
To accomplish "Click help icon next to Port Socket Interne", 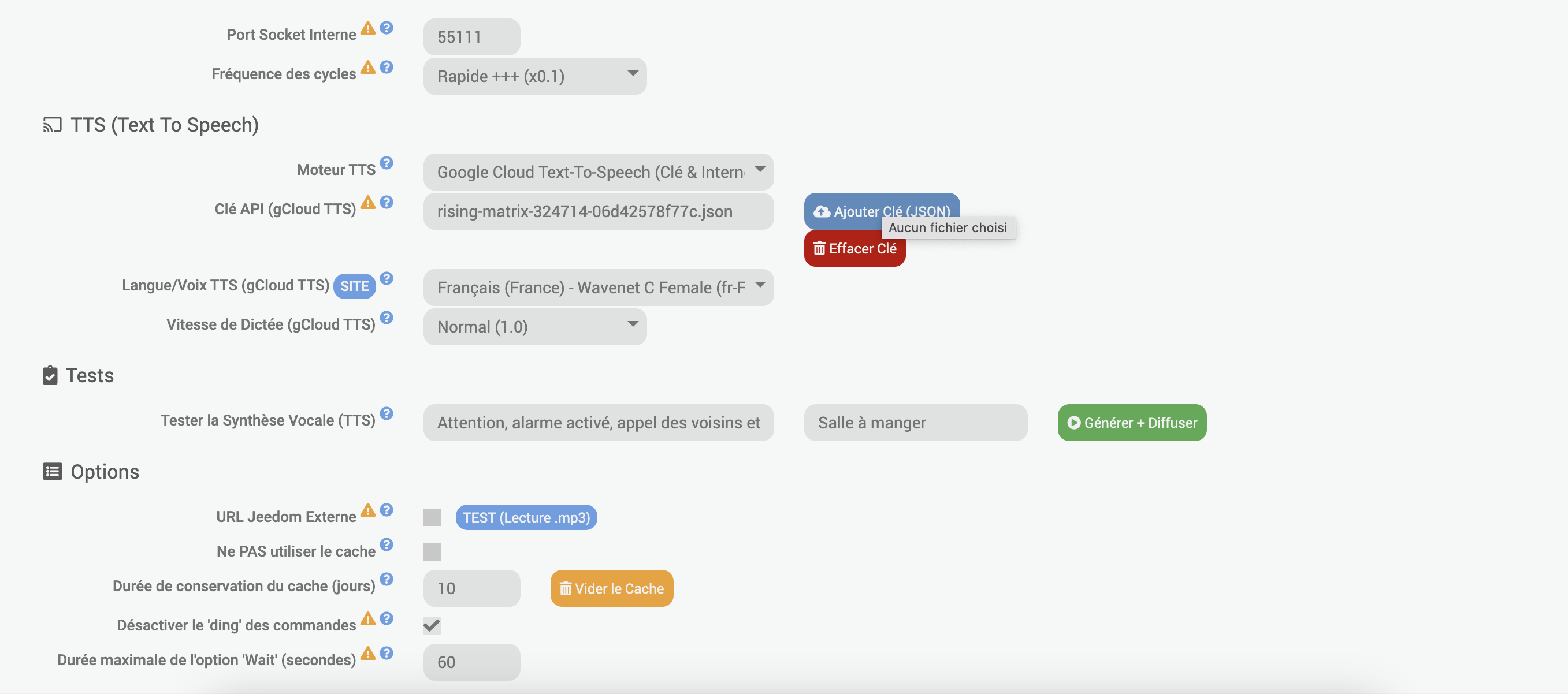I will click(387, 28).
